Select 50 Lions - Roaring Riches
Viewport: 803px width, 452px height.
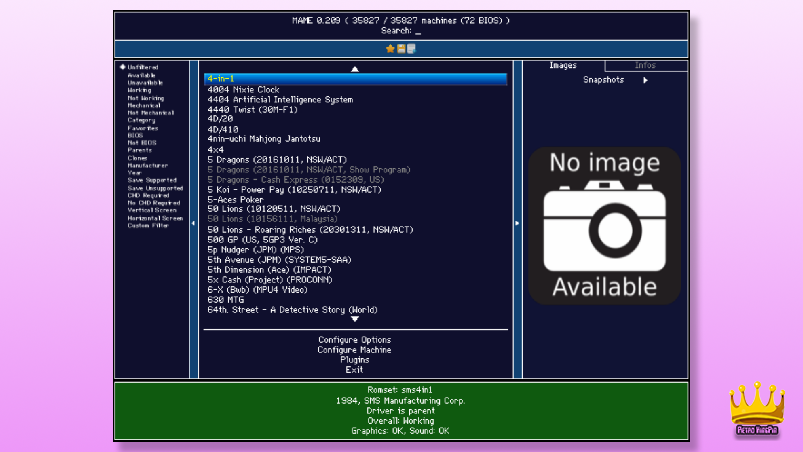(310, 230)
